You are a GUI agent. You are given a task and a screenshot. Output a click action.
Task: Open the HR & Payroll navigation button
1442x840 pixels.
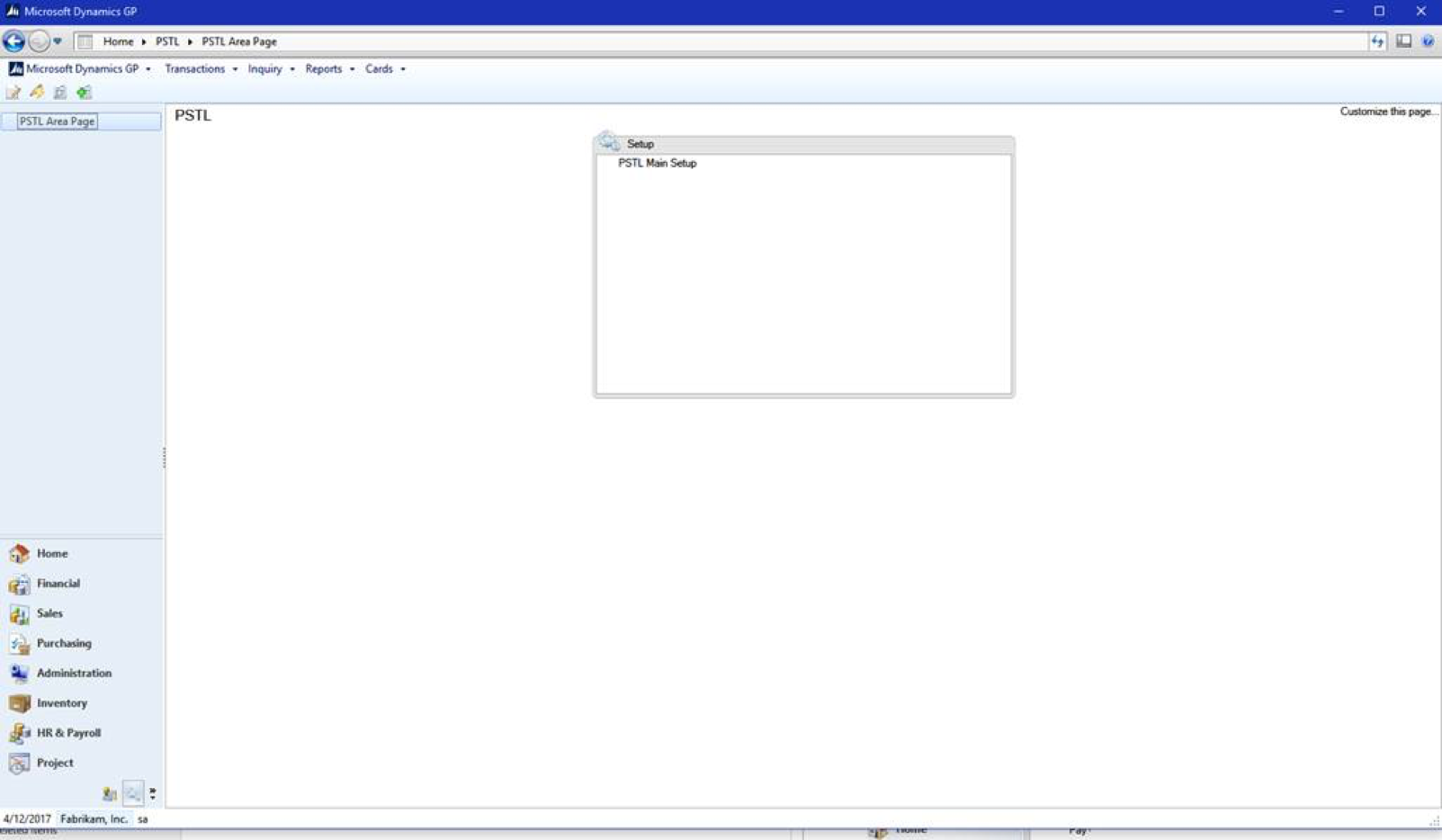(81, 733)
